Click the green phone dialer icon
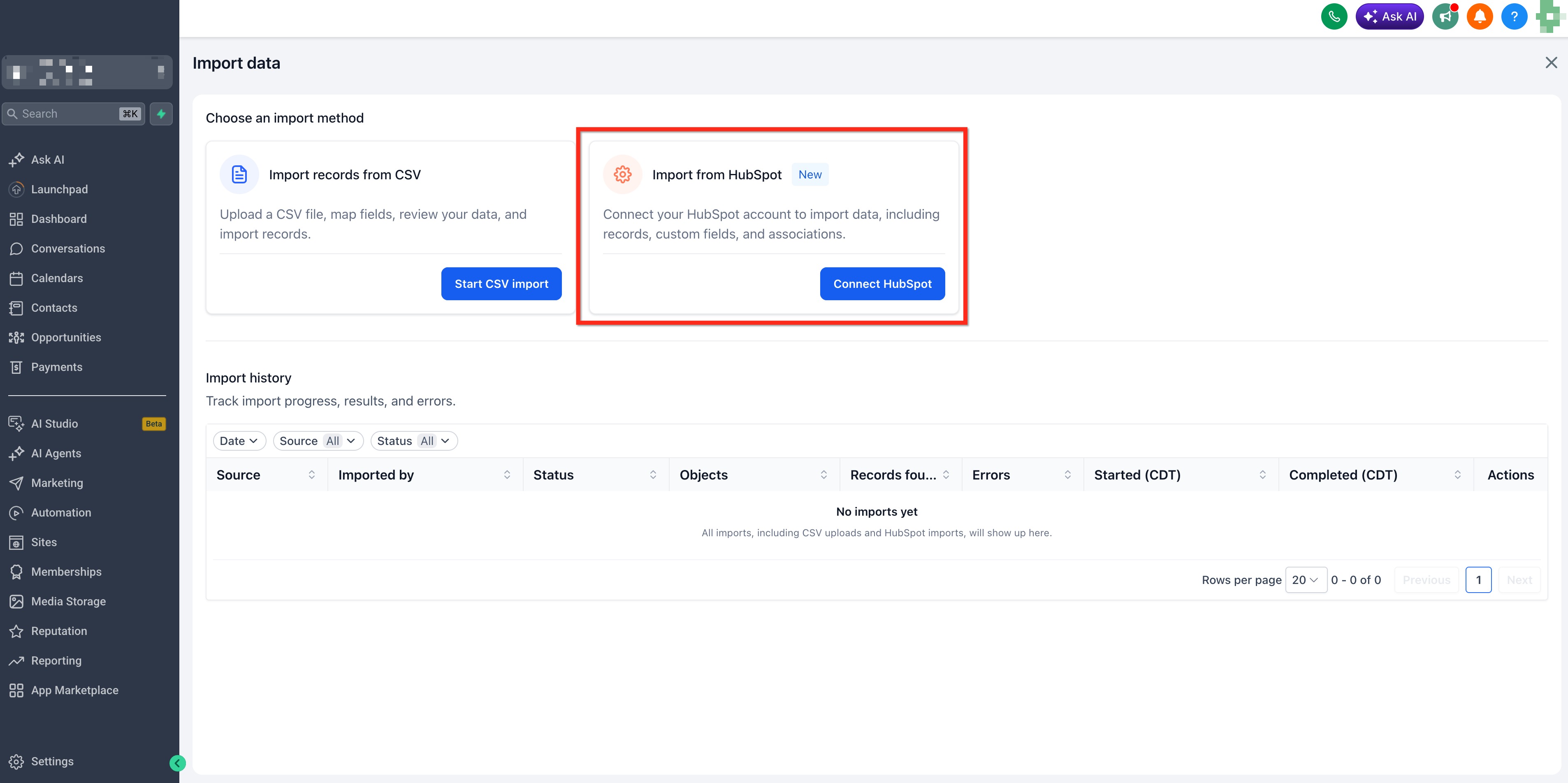Image resolution: width=1568 pixels, height=783 pixels. [x=1334, y=16]
